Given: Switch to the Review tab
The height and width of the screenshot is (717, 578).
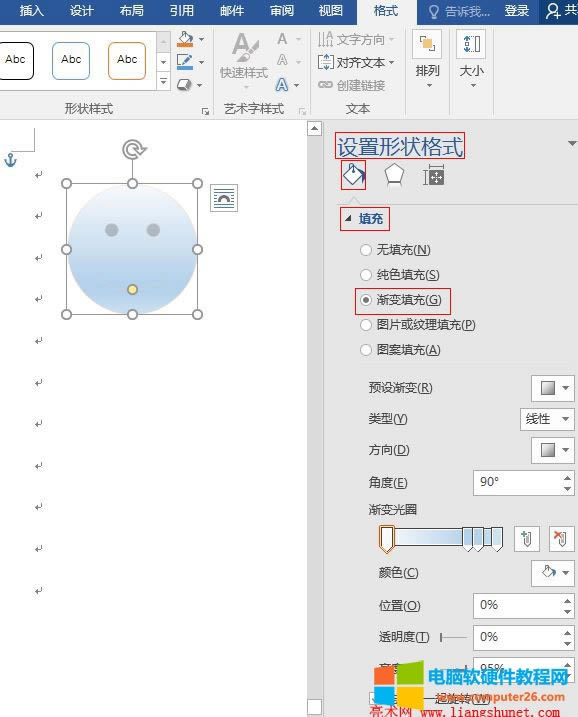Looking at the screenshot, I should (x=282, y=11).
